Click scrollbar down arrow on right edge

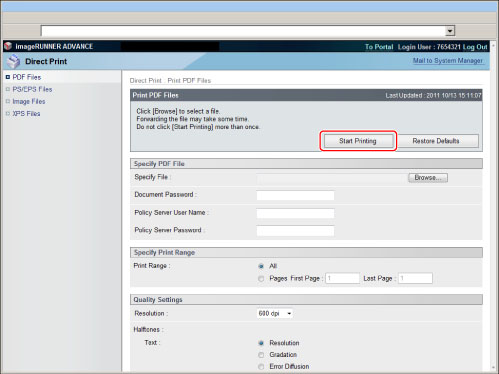(x=494, y=368)
